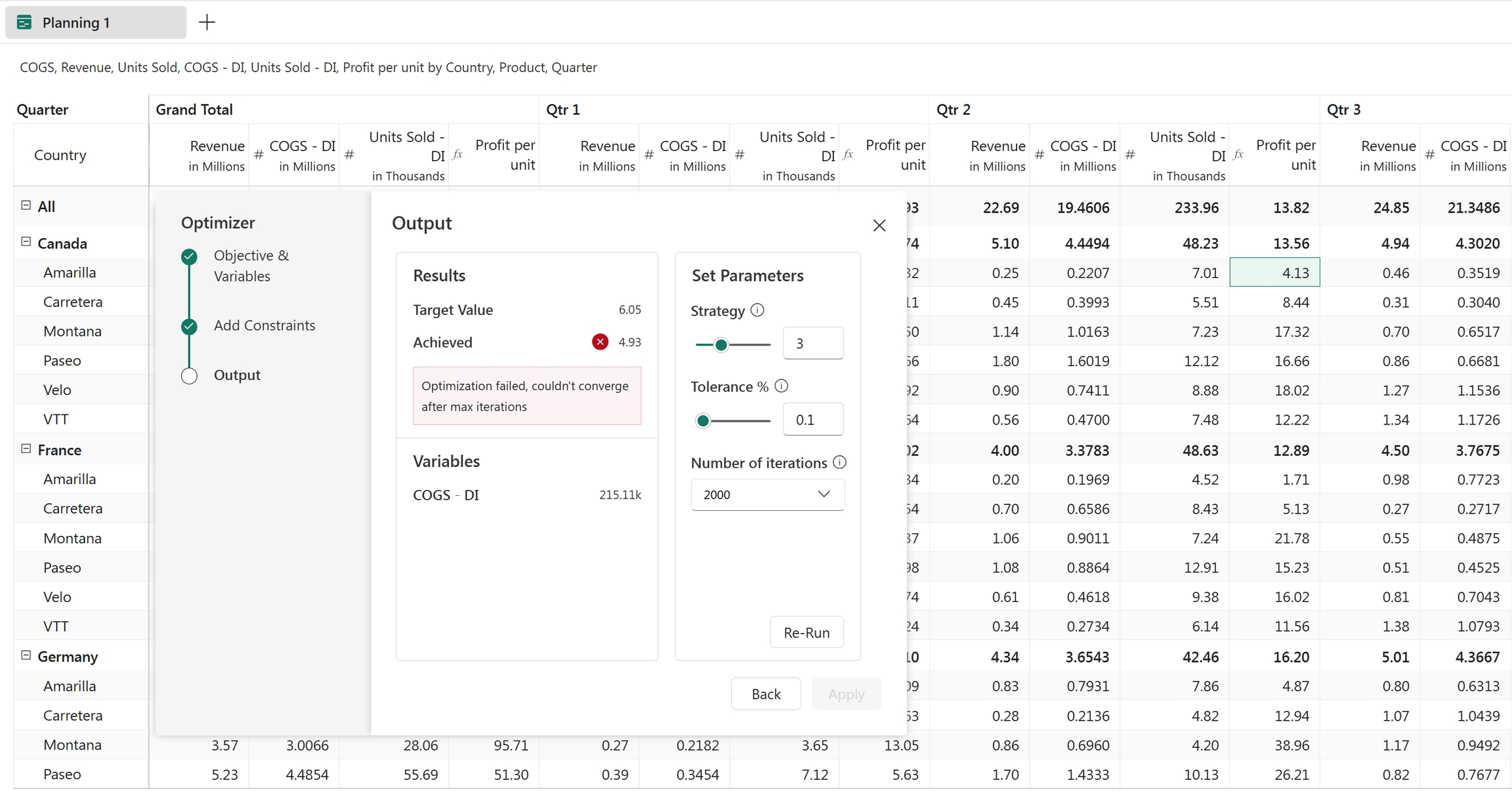1512x791 pixels.
Task: Collapse the Canada row group
Action: tap(26, 242)
